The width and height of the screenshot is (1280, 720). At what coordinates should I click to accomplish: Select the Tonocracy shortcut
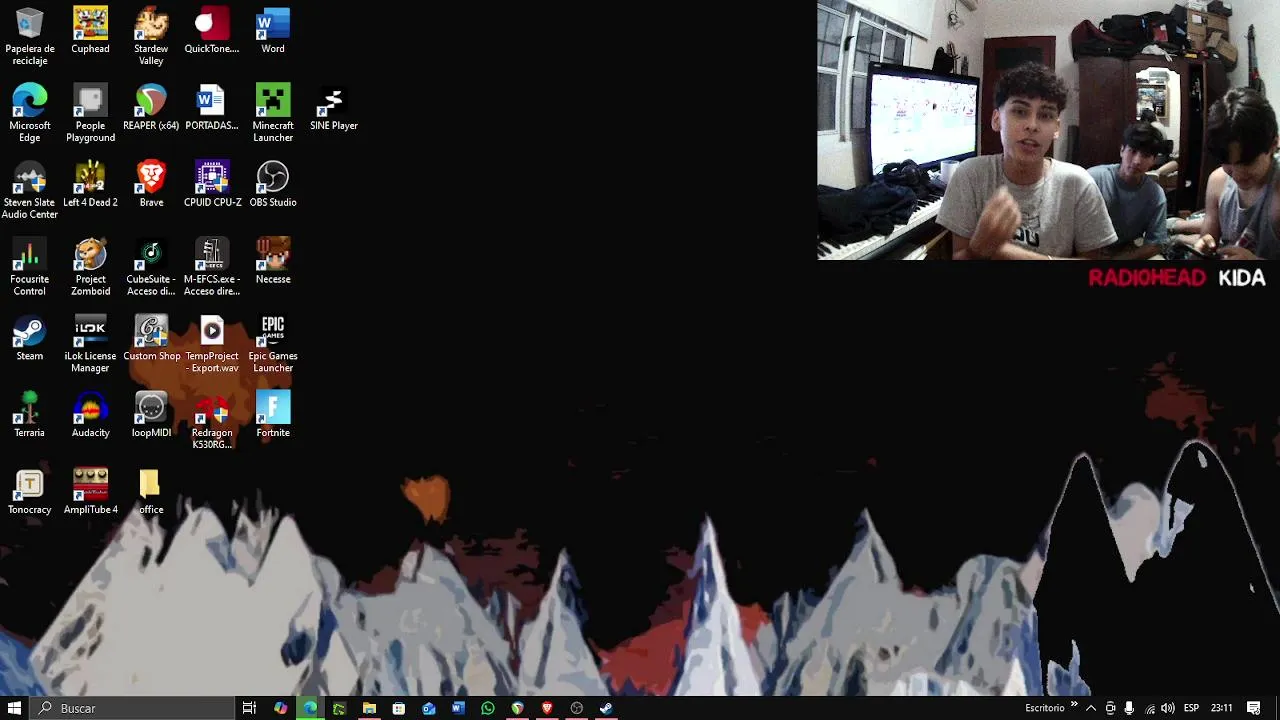(x=30, y=493)
